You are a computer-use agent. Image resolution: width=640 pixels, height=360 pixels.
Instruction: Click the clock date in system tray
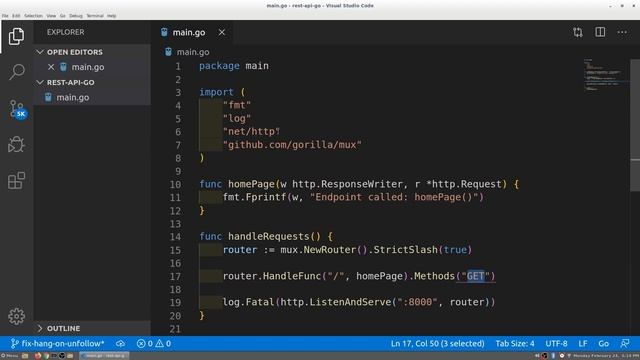pos(605,356)
